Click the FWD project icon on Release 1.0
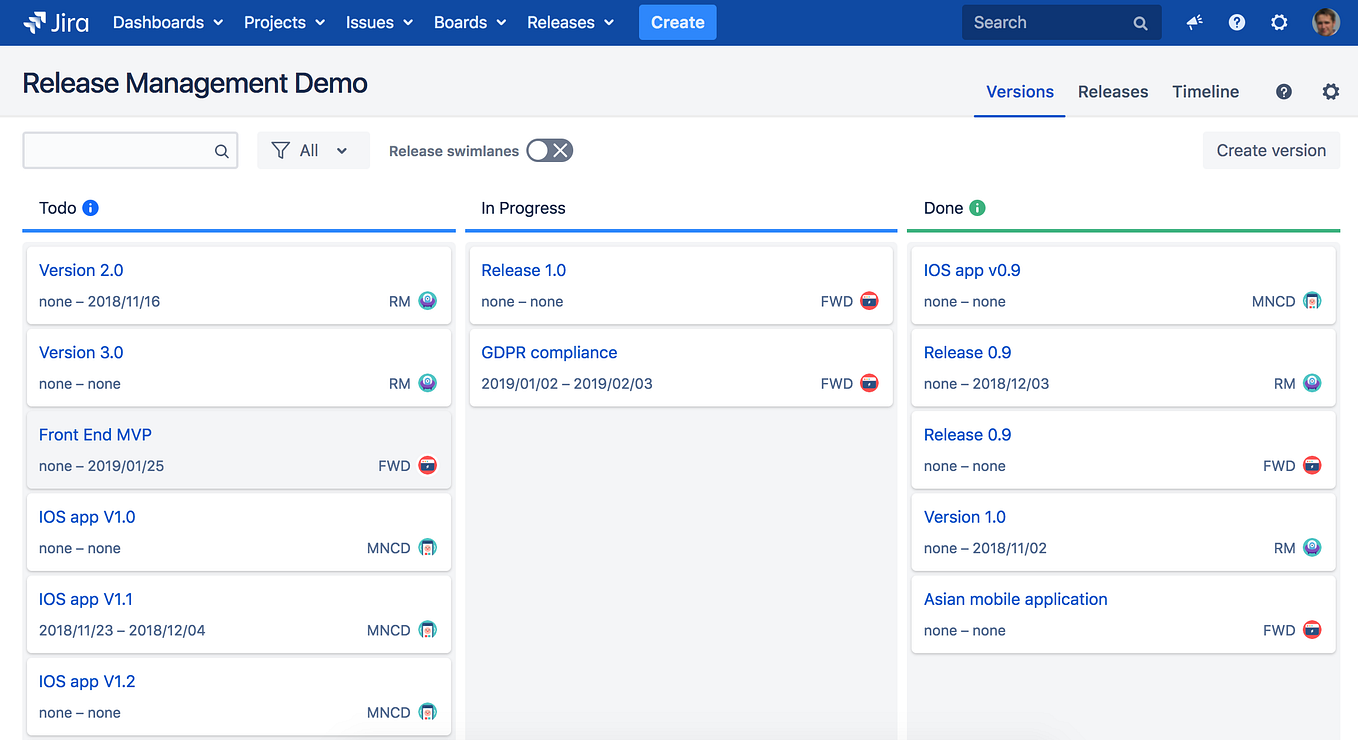 tap(868, 300)
